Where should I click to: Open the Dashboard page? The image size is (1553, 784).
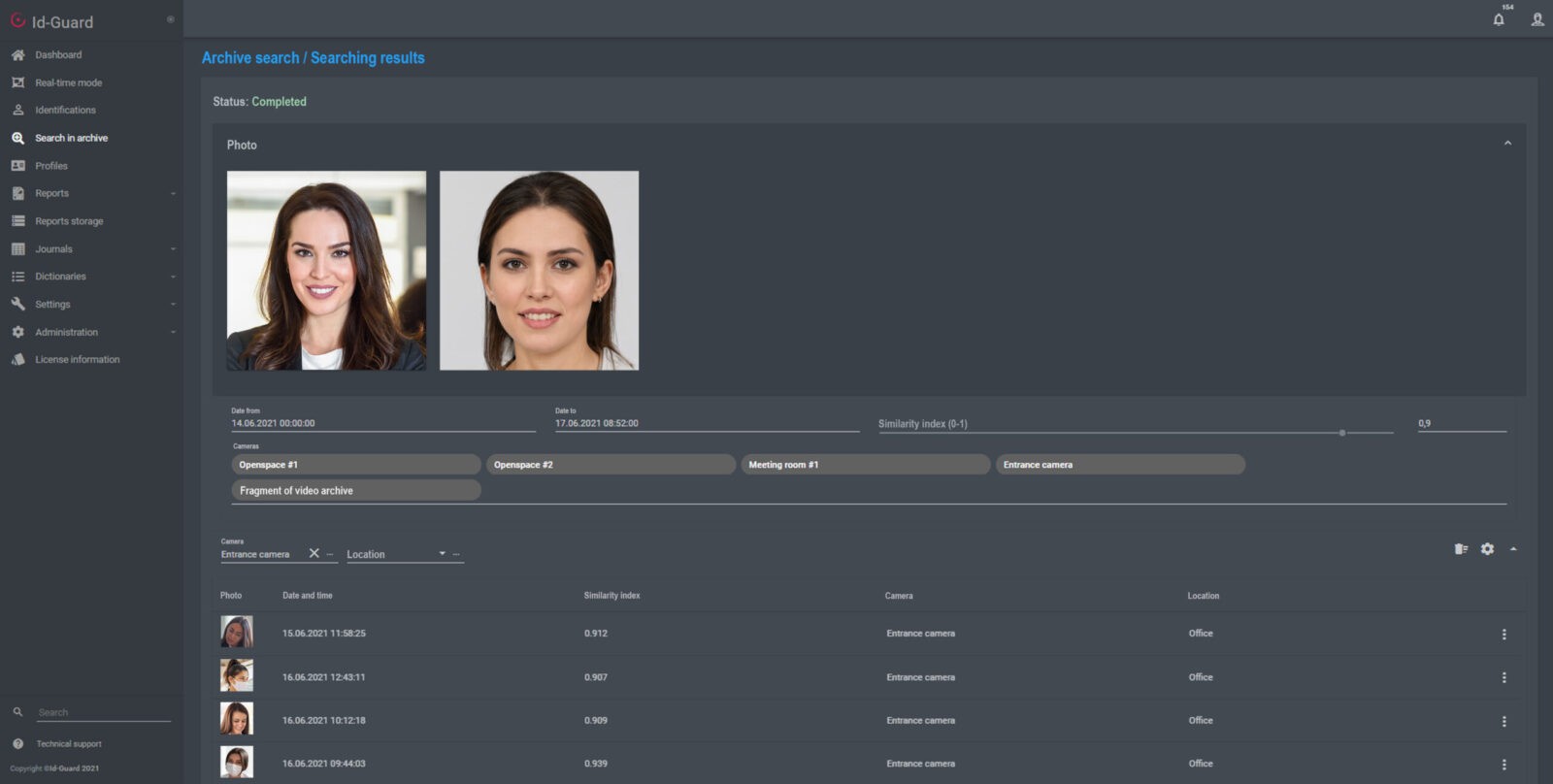coord(58,55)
